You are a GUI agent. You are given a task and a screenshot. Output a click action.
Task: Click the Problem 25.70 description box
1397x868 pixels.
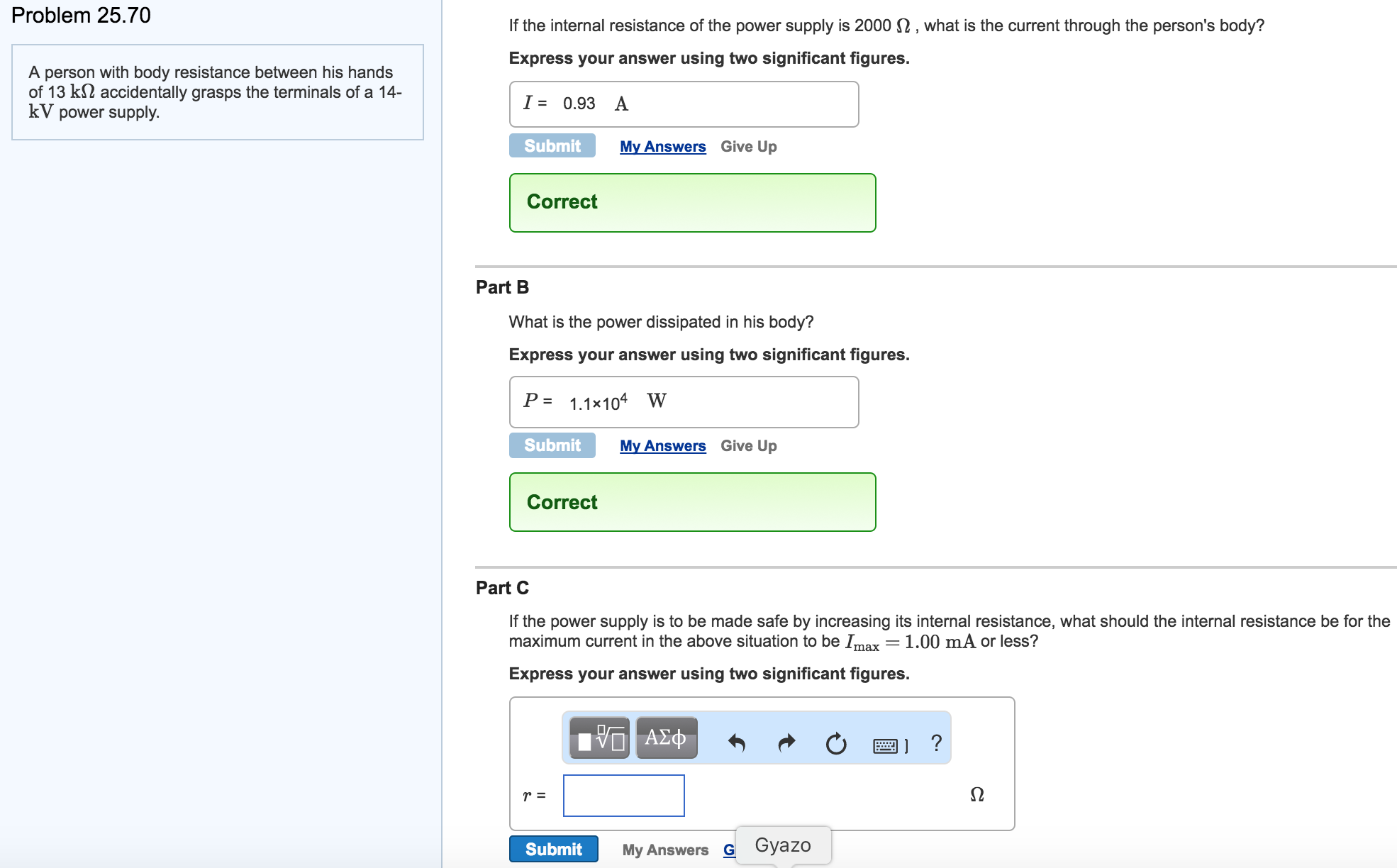point(218,92)
